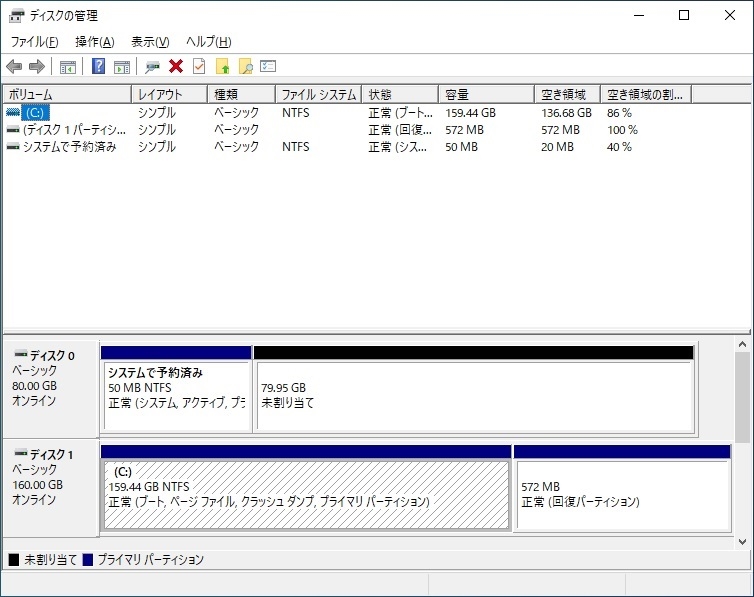Select the (C:) 159.44 GB partition block
754x597 pixels.
click(306, 487)
